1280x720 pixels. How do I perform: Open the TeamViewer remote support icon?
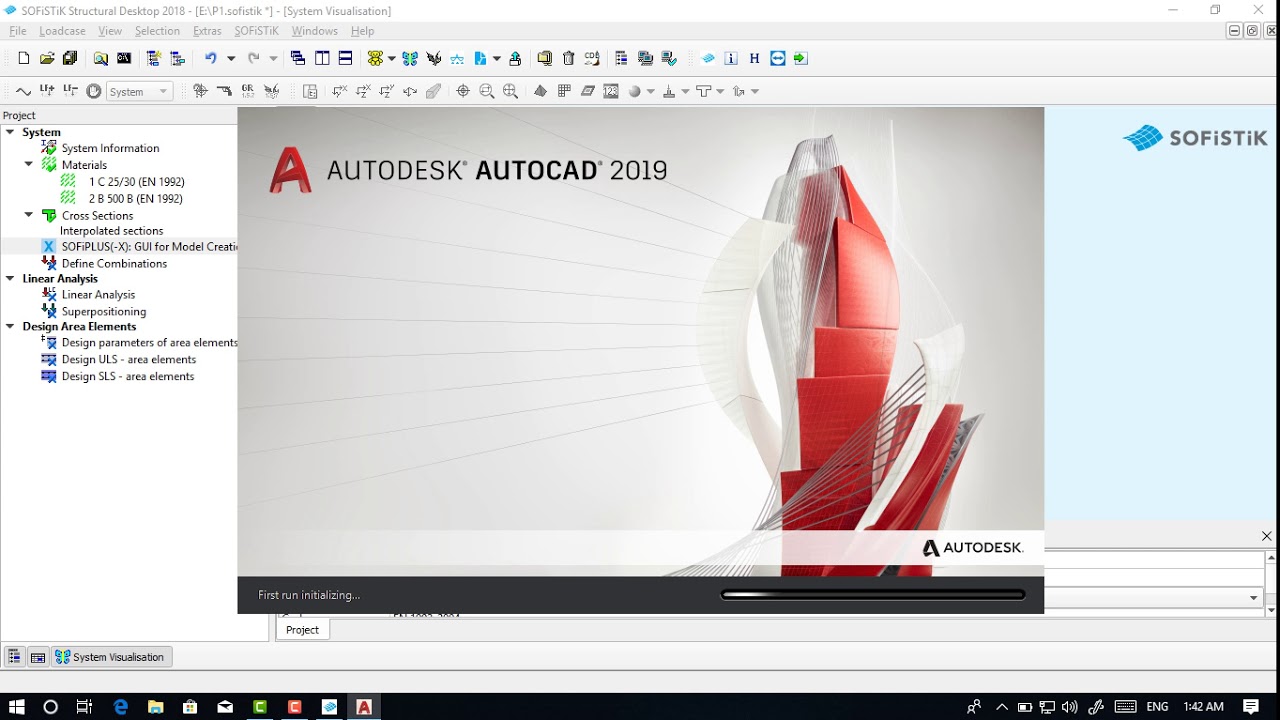click(778, 58)
